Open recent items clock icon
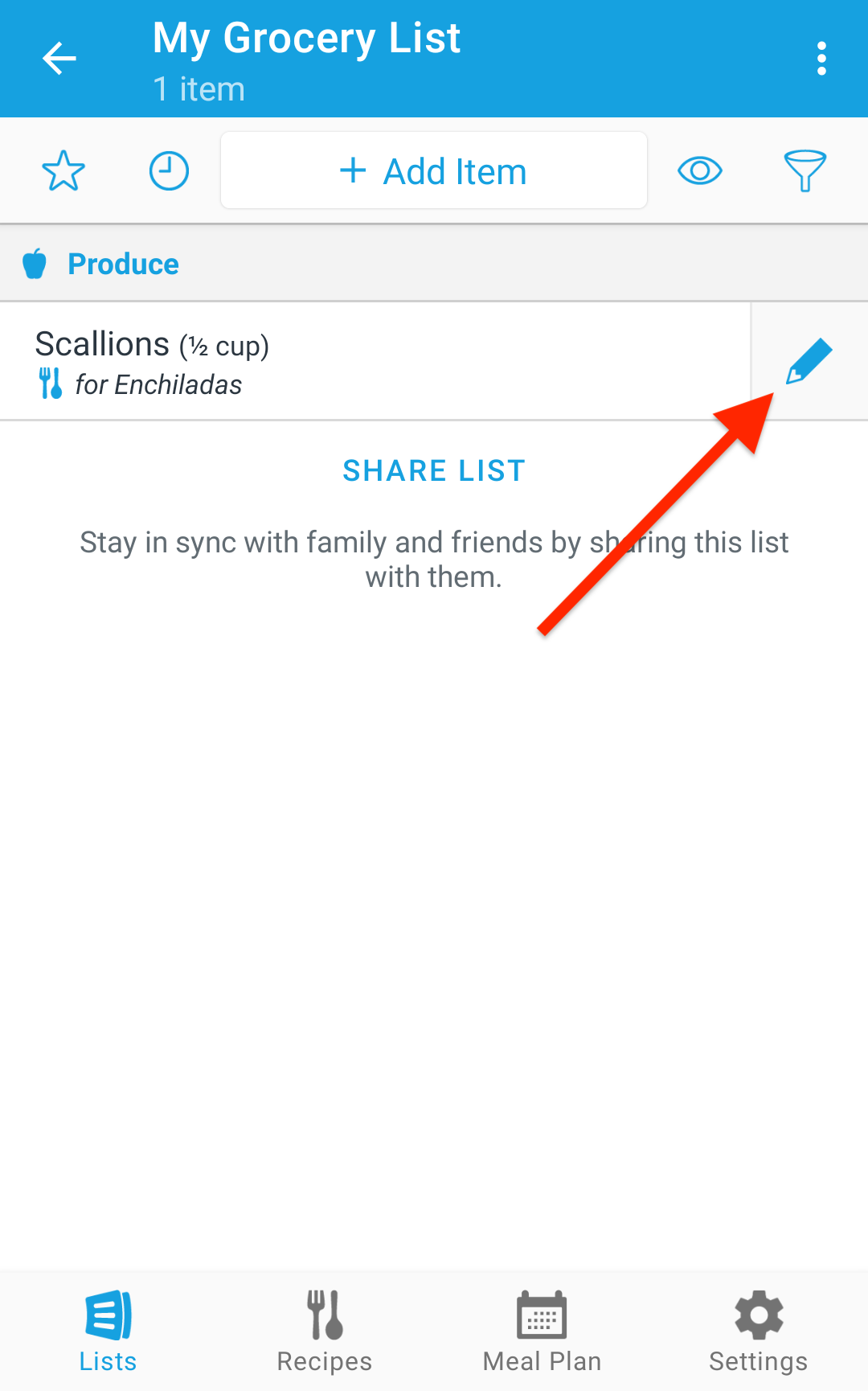Viewport: 868px width, 1391px height. pyautogui.click(x=169, y=170)
